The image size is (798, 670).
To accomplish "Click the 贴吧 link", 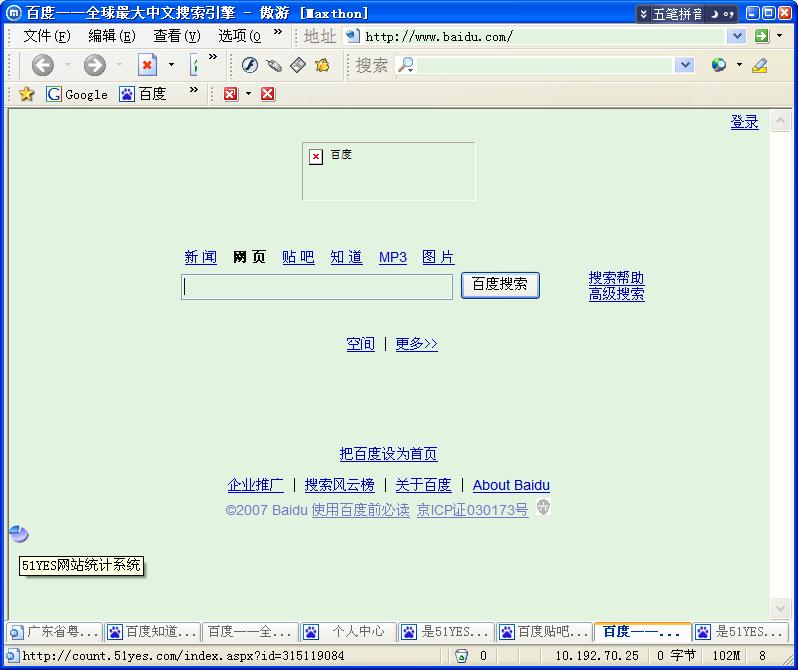I will pyautogui.click(x=298, y=257).
